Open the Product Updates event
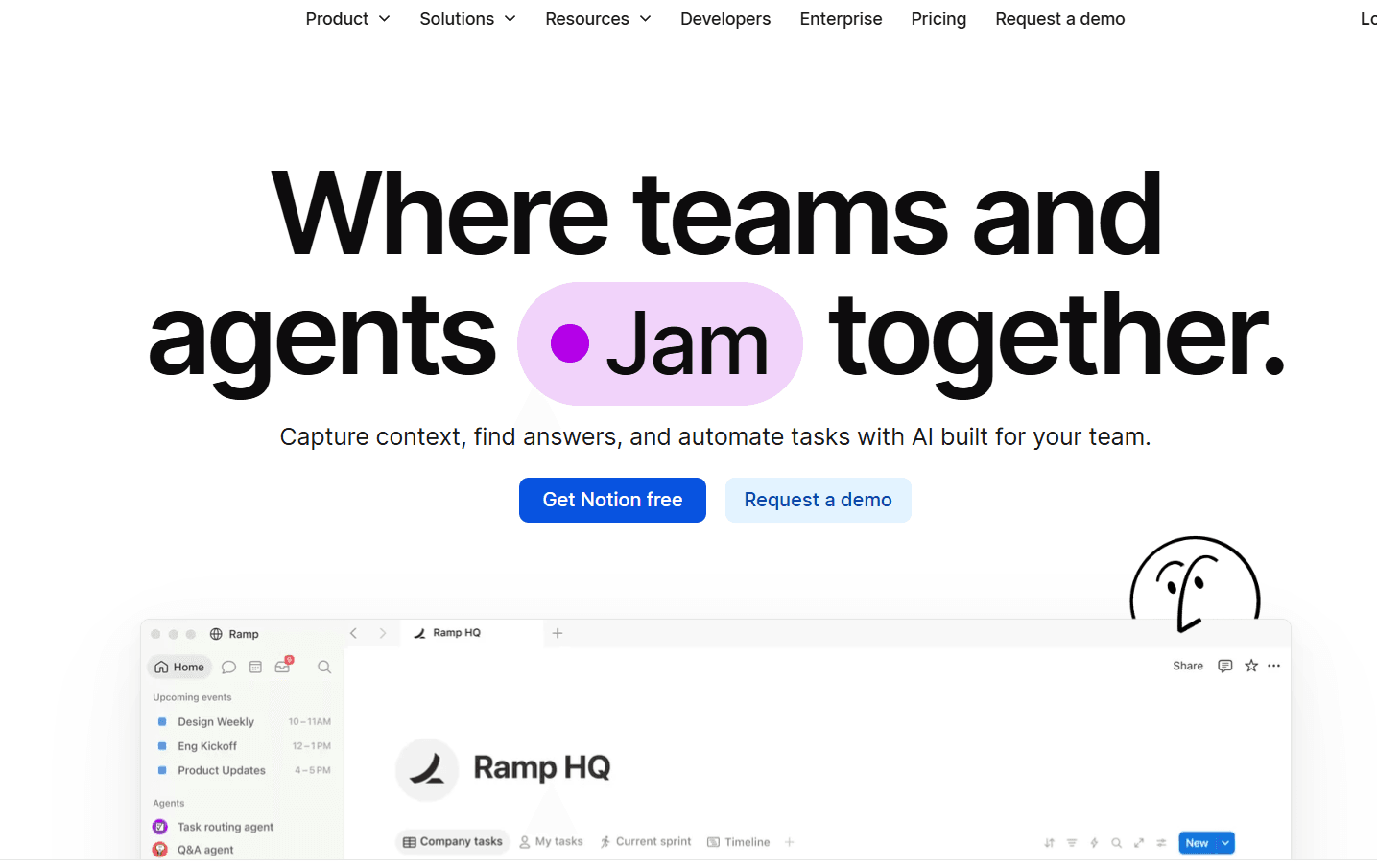 pyautogui.click(x=222, y=770)
